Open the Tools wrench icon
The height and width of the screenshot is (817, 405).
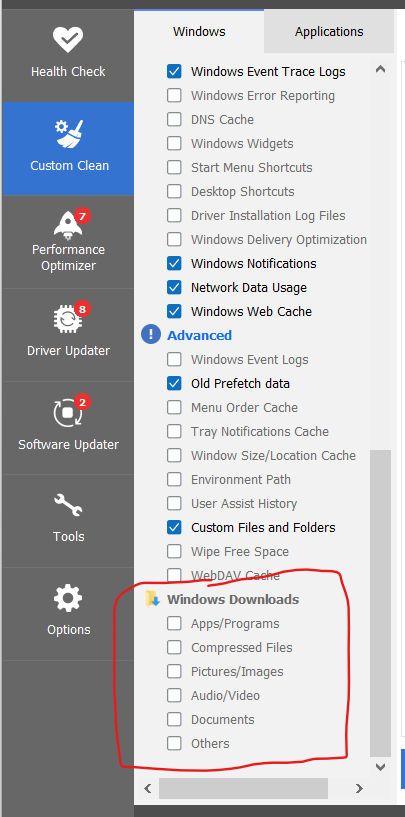68,505
